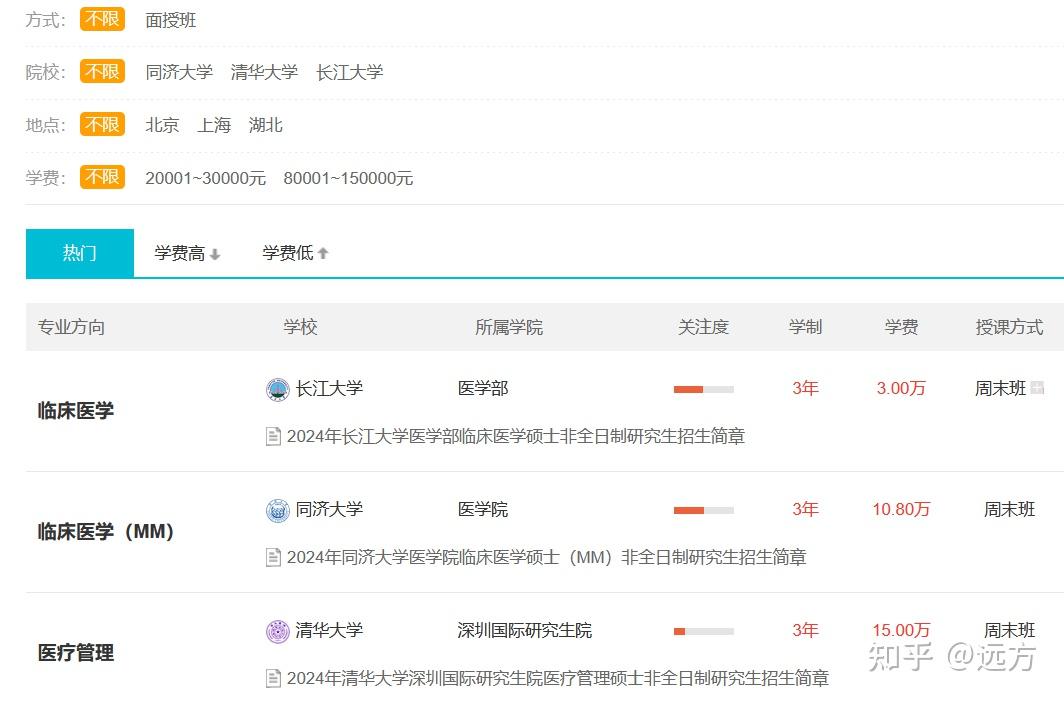Filter tuition 20001~30000元
Image resolution: width=1064 pixels, height=701 pixels.
206,178
